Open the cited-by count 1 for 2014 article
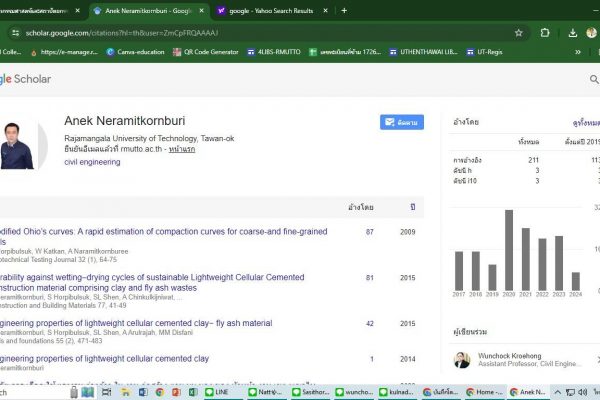 372,359
